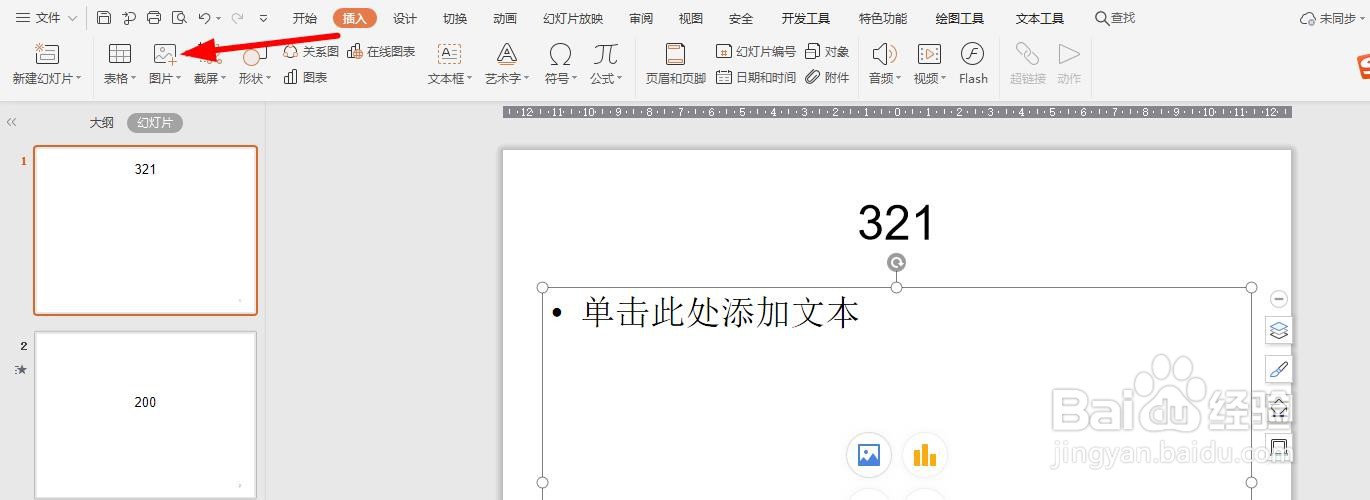
Task: Open the 特色功能 ribbon tab
Action: [883, 18]
